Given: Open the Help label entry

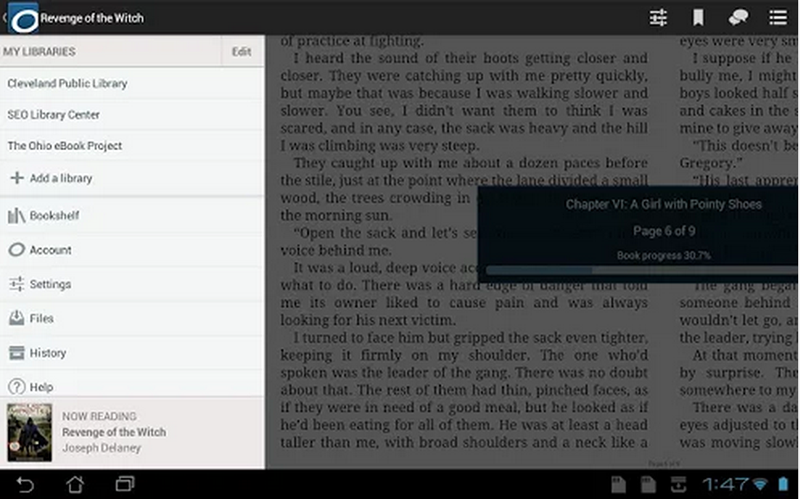Looking at the screenshot, I should point(41,387).
